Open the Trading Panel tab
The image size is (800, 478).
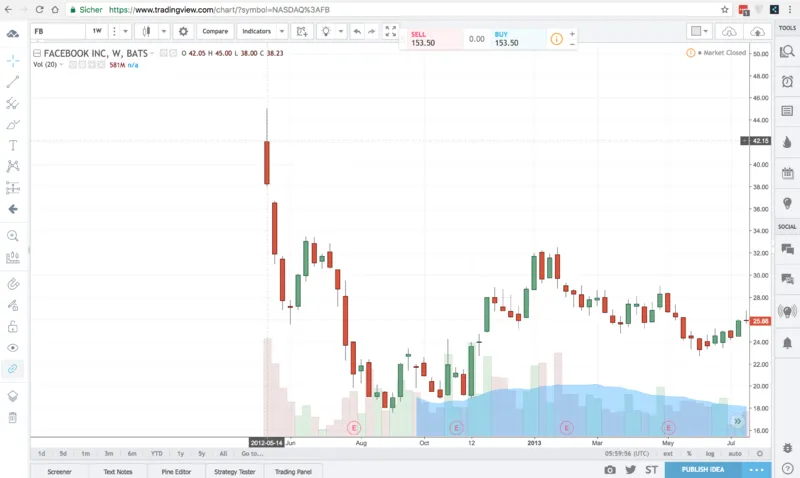click(x=293, y=471)
